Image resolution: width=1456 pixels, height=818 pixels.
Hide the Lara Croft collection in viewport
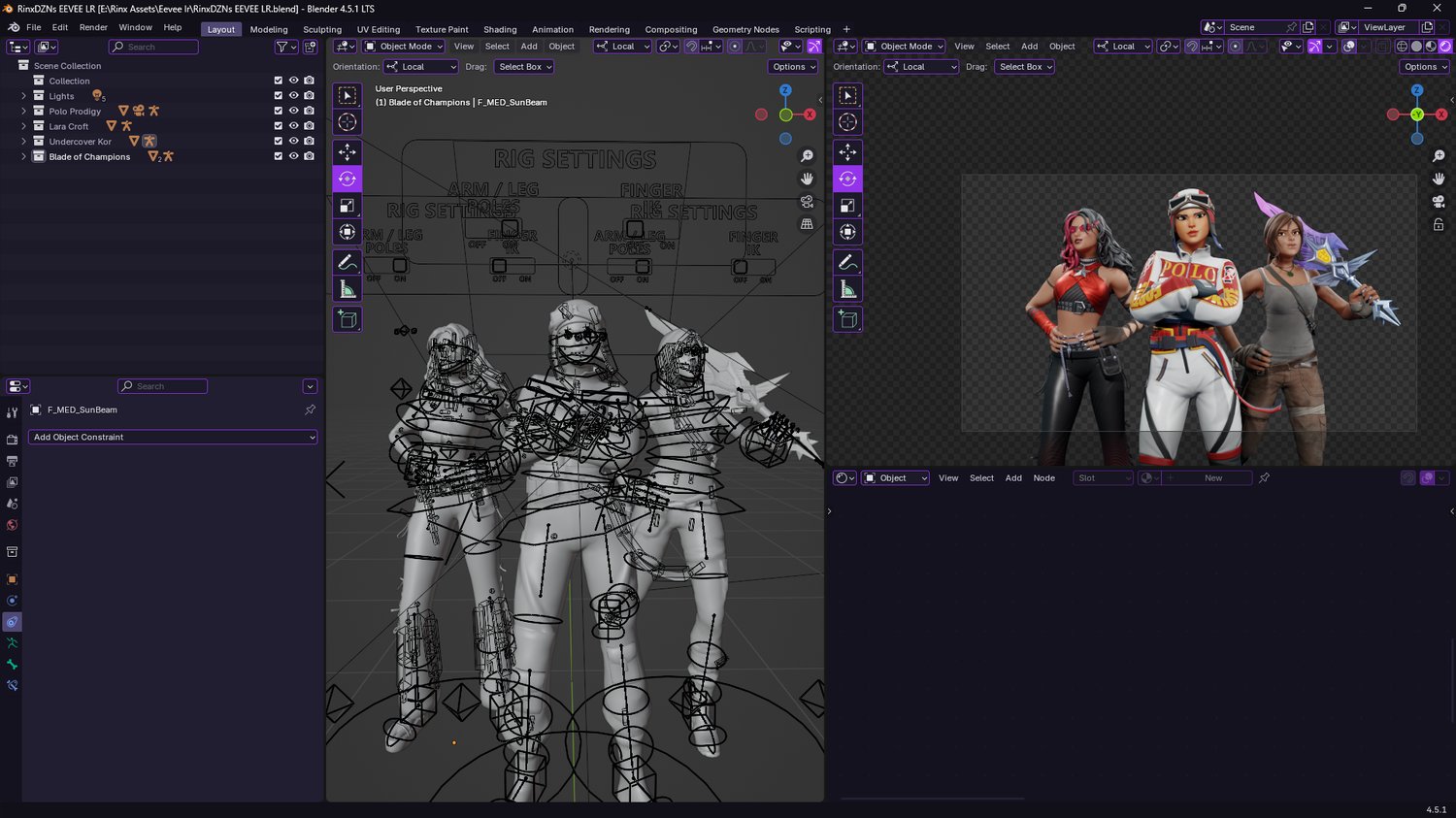(x=293, y=126)
